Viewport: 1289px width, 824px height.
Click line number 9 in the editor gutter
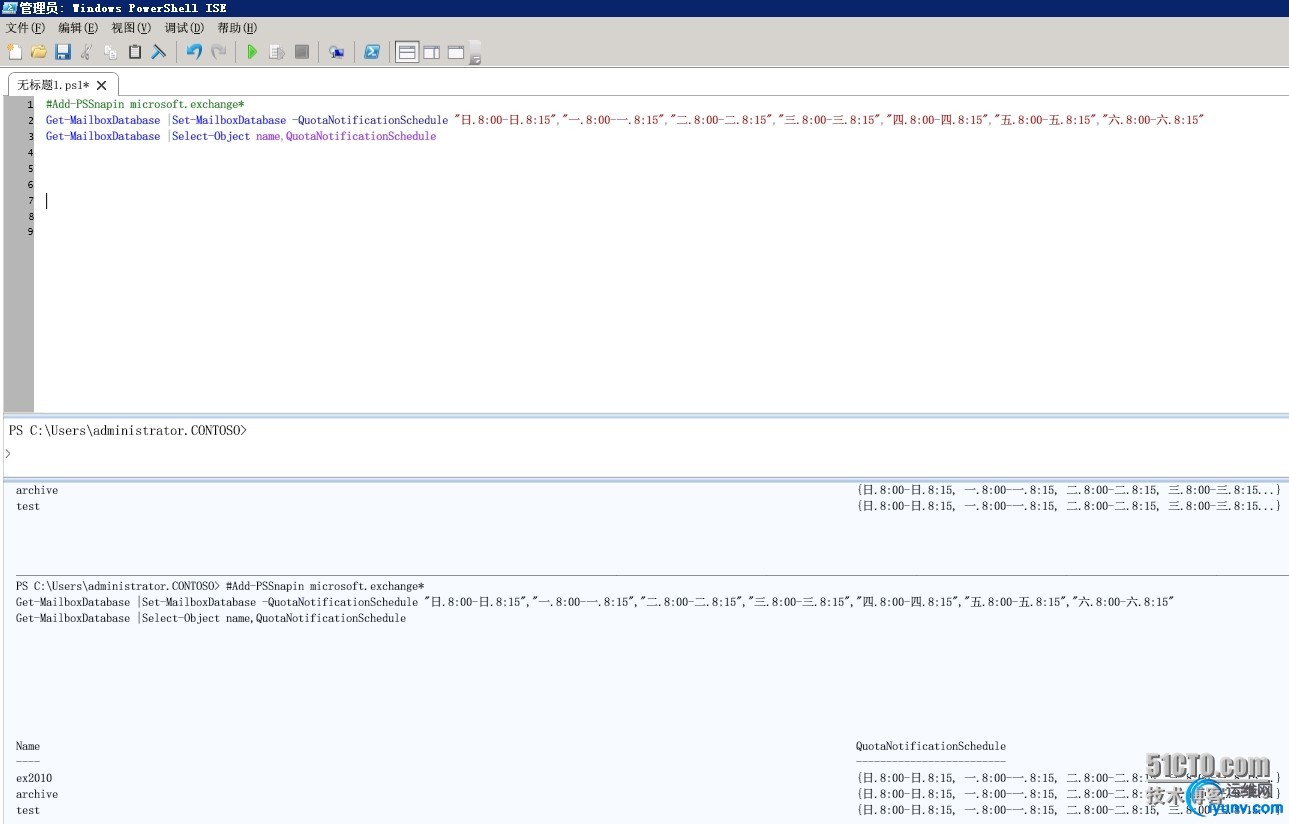(x=30, y=232)
